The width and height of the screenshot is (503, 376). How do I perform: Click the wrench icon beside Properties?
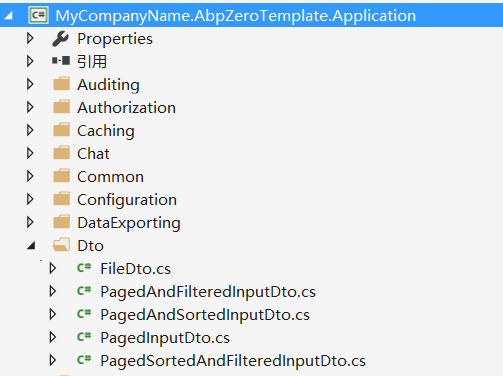pyautogui.click(x=60, y=39)
